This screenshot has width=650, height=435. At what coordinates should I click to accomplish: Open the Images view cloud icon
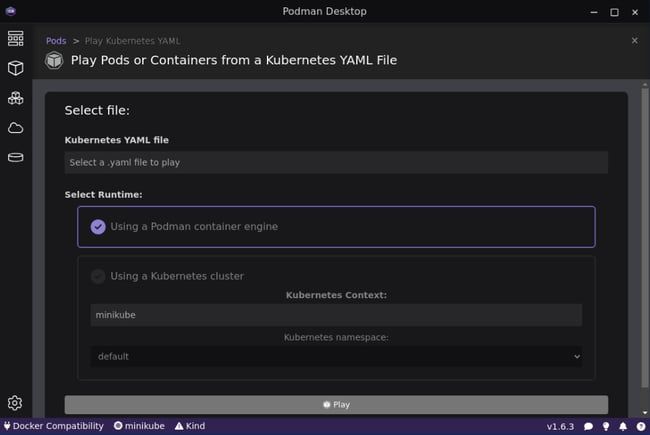click(15, 128)
